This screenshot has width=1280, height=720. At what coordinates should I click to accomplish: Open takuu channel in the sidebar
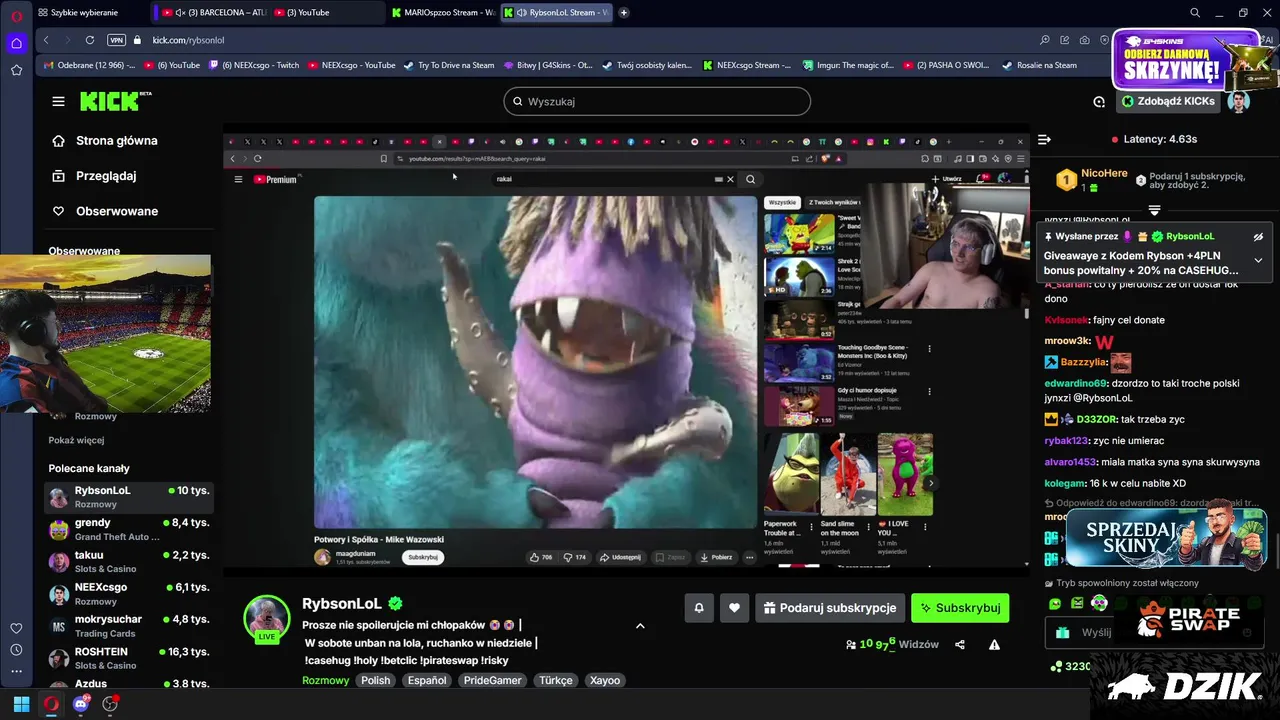129,561
